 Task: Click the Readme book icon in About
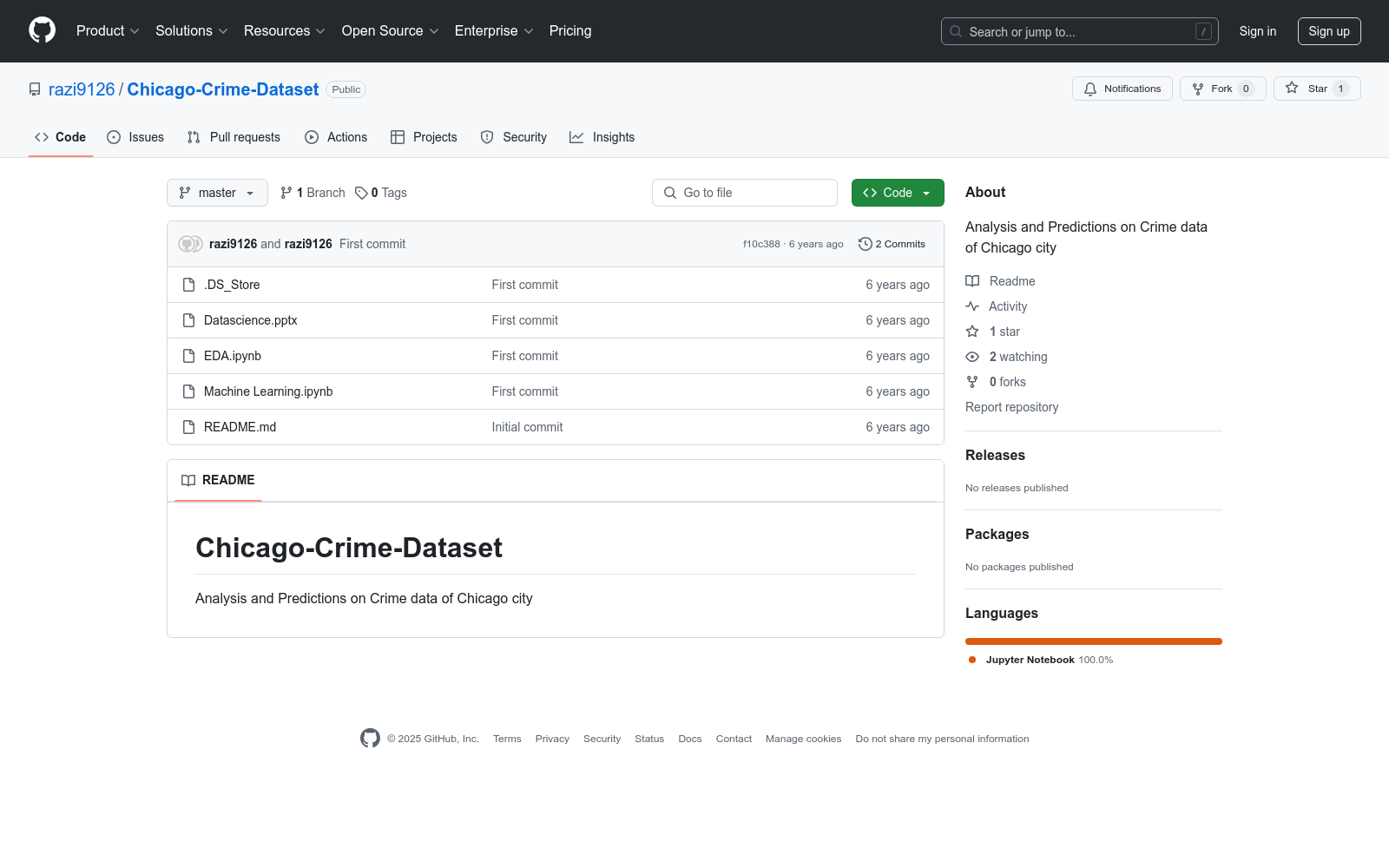pos(972,281)
